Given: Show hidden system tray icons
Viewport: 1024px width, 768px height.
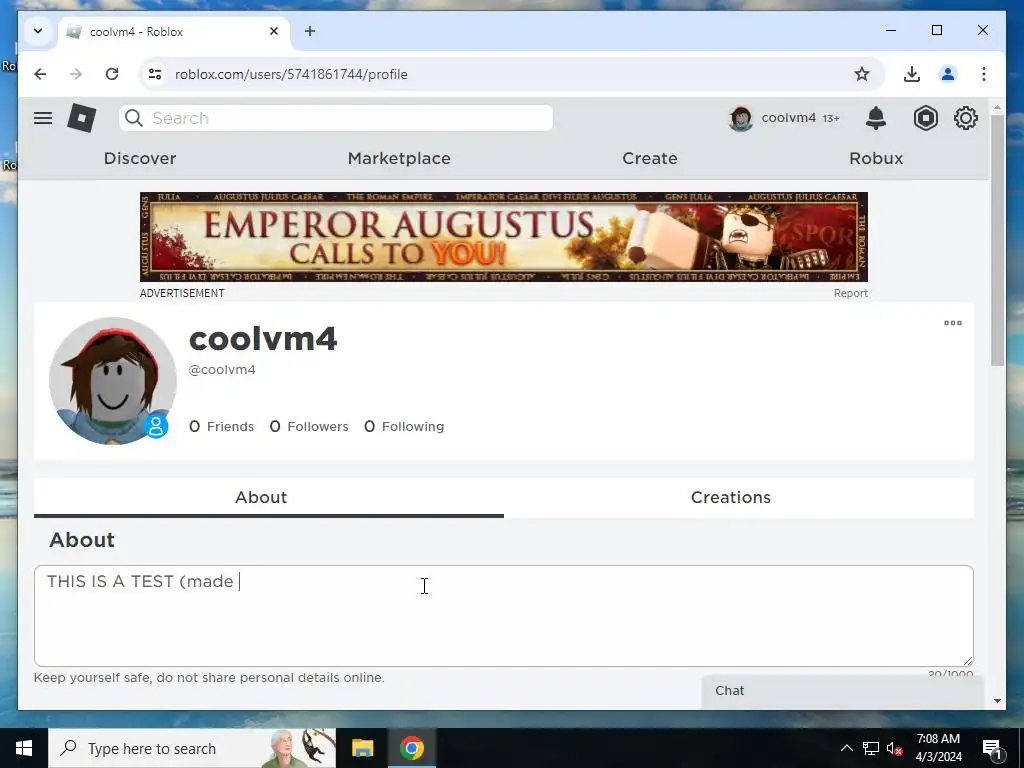Looking at the screenshot, I should [846, 748].
